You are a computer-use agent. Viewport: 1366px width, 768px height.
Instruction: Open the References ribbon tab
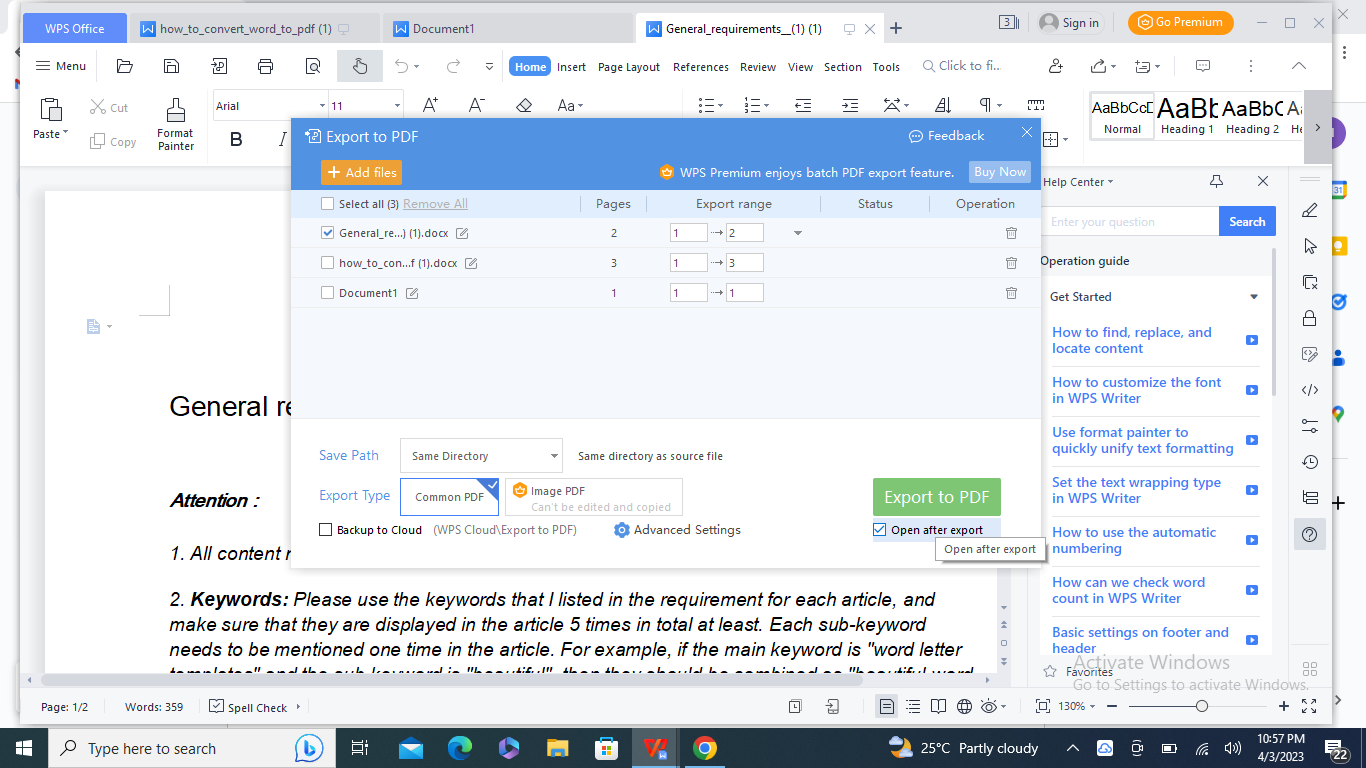tap(701, 67)
